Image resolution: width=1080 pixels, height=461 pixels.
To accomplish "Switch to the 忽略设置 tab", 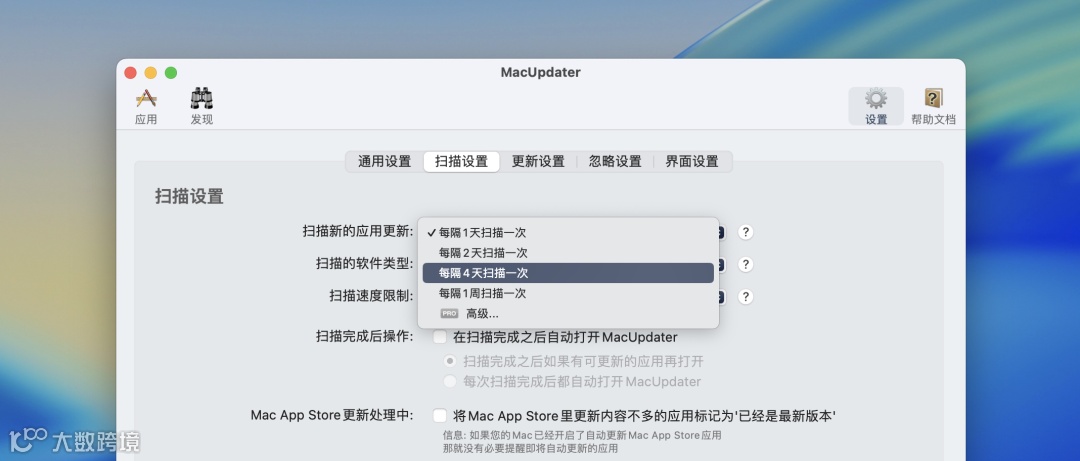I will click(615, 162).
